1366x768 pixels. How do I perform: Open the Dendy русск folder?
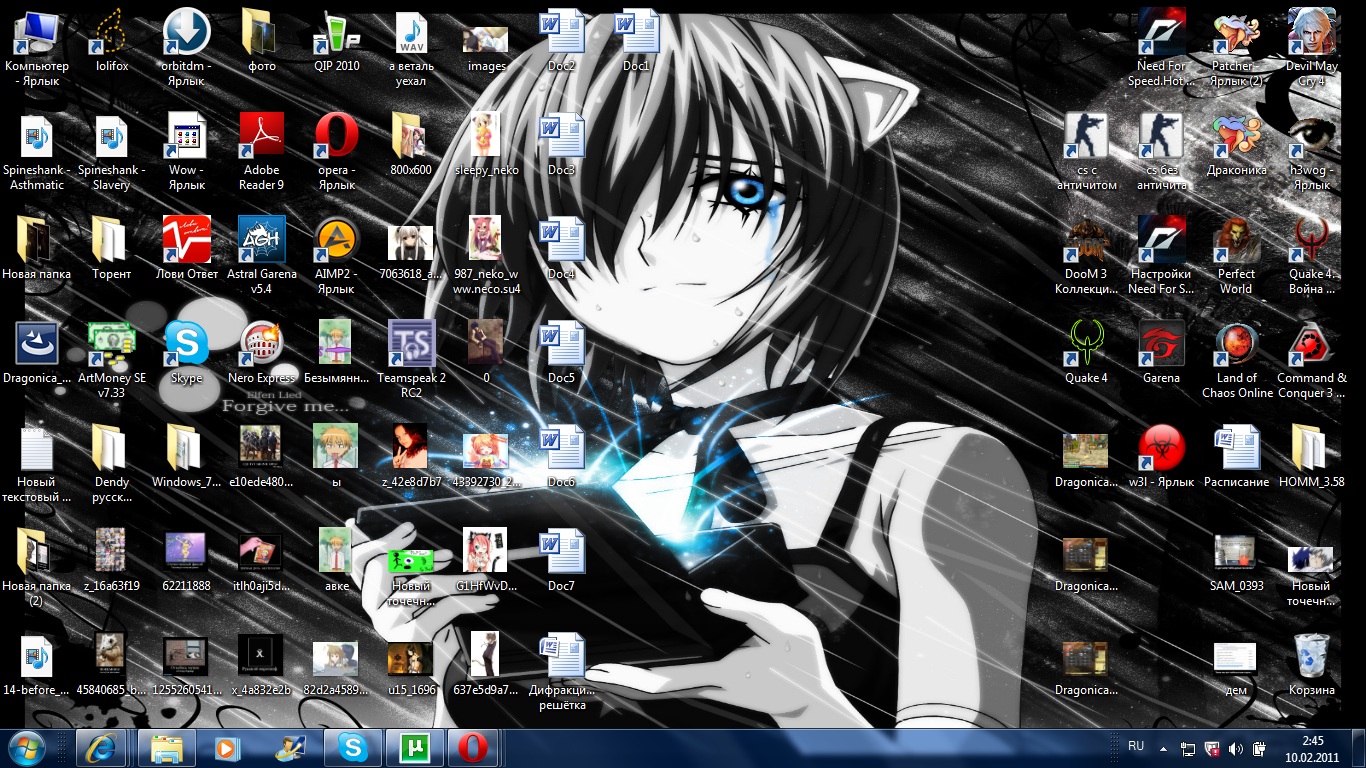coord(112,448)
